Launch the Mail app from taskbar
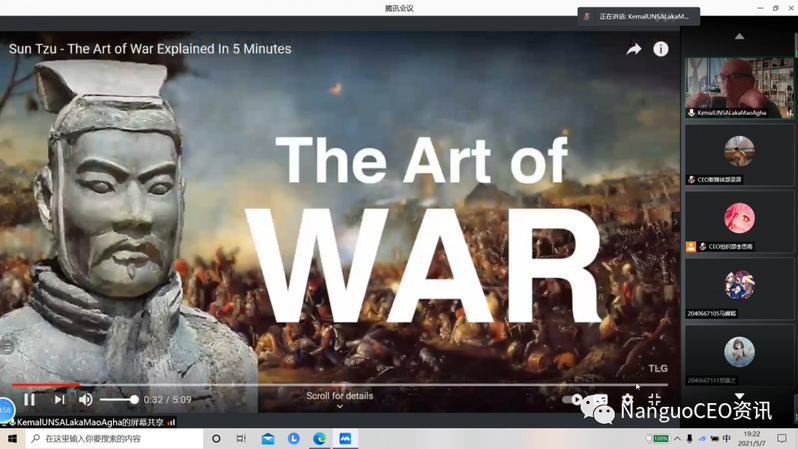This screenshot has height=449, width=798. 268,438
